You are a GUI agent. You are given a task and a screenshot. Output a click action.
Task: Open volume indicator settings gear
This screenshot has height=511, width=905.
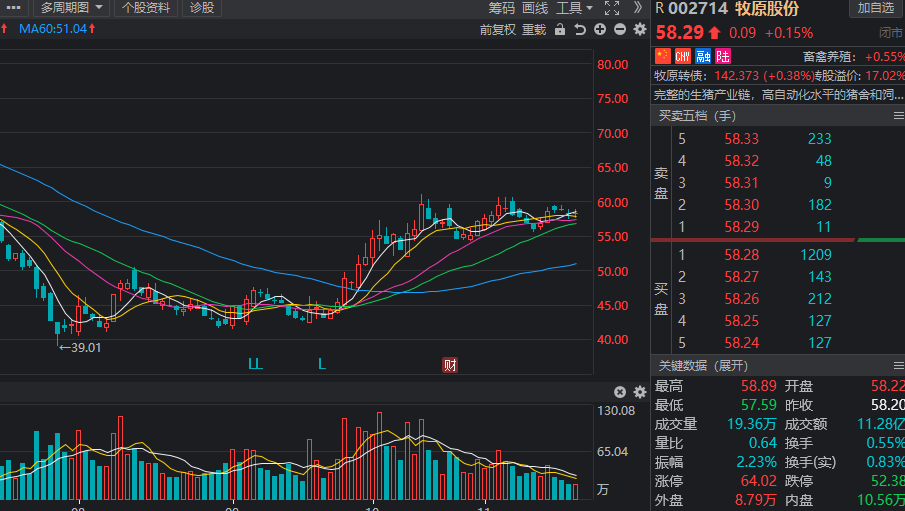pos(640,392)
